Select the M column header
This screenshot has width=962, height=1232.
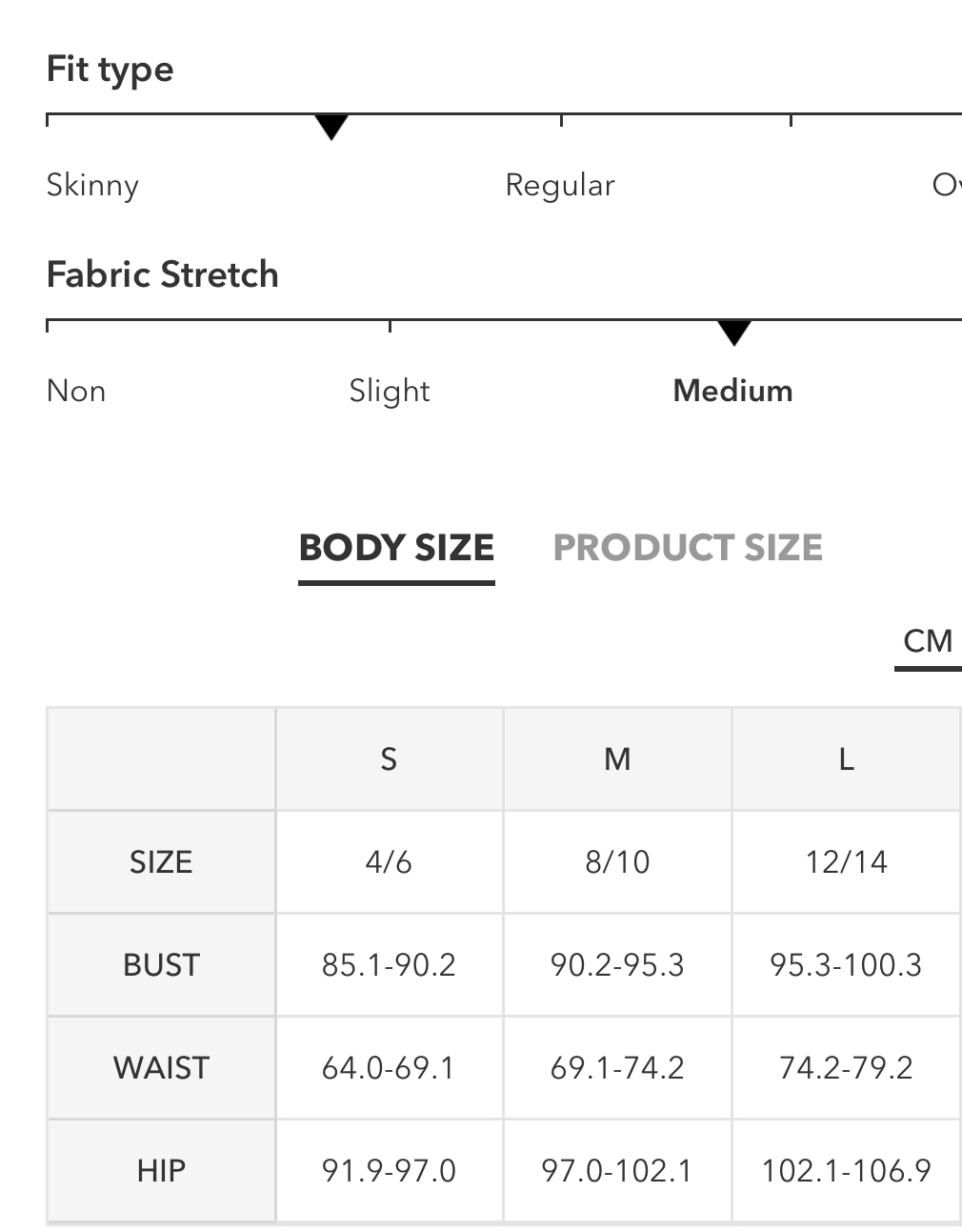(x=617, y=759)
